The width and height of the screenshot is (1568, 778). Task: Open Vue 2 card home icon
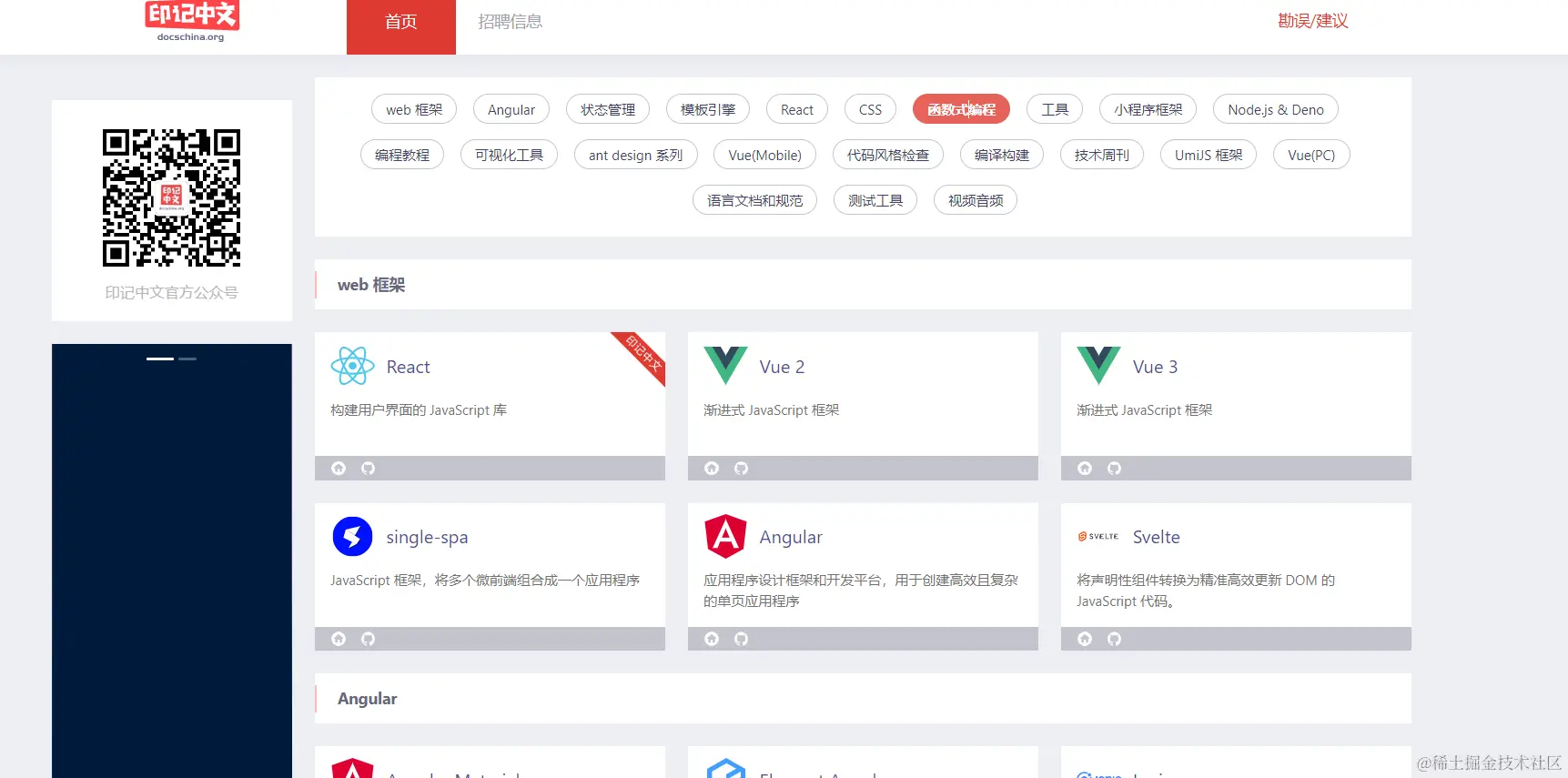[712, 469]
